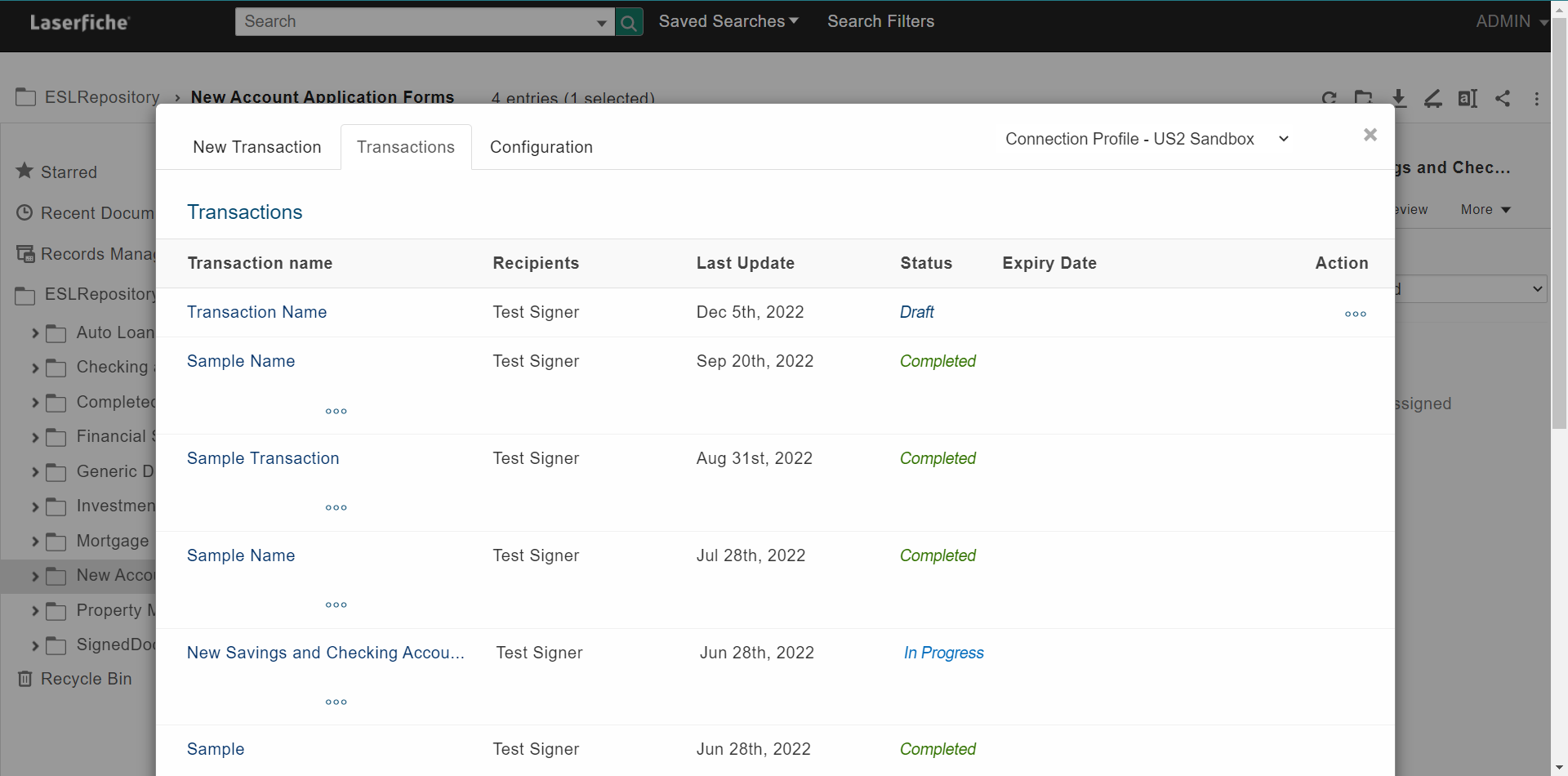This screenshot has height=776, width=1568.
Task: Click the Draft status text
Action: pyautogui.click(x=916, y=312)
